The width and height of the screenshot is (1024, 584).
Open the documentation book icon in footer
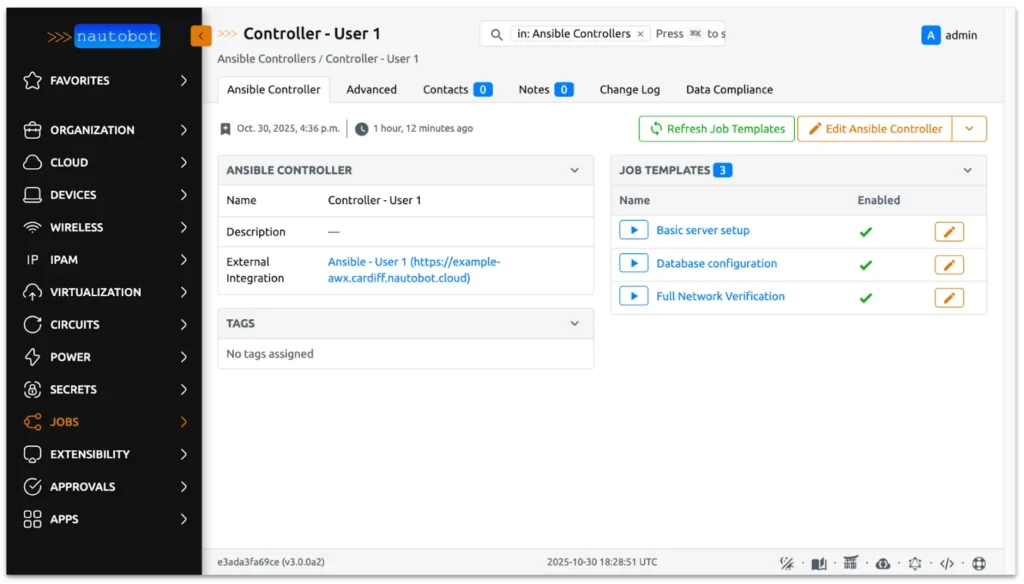click(x=819, y=563)
